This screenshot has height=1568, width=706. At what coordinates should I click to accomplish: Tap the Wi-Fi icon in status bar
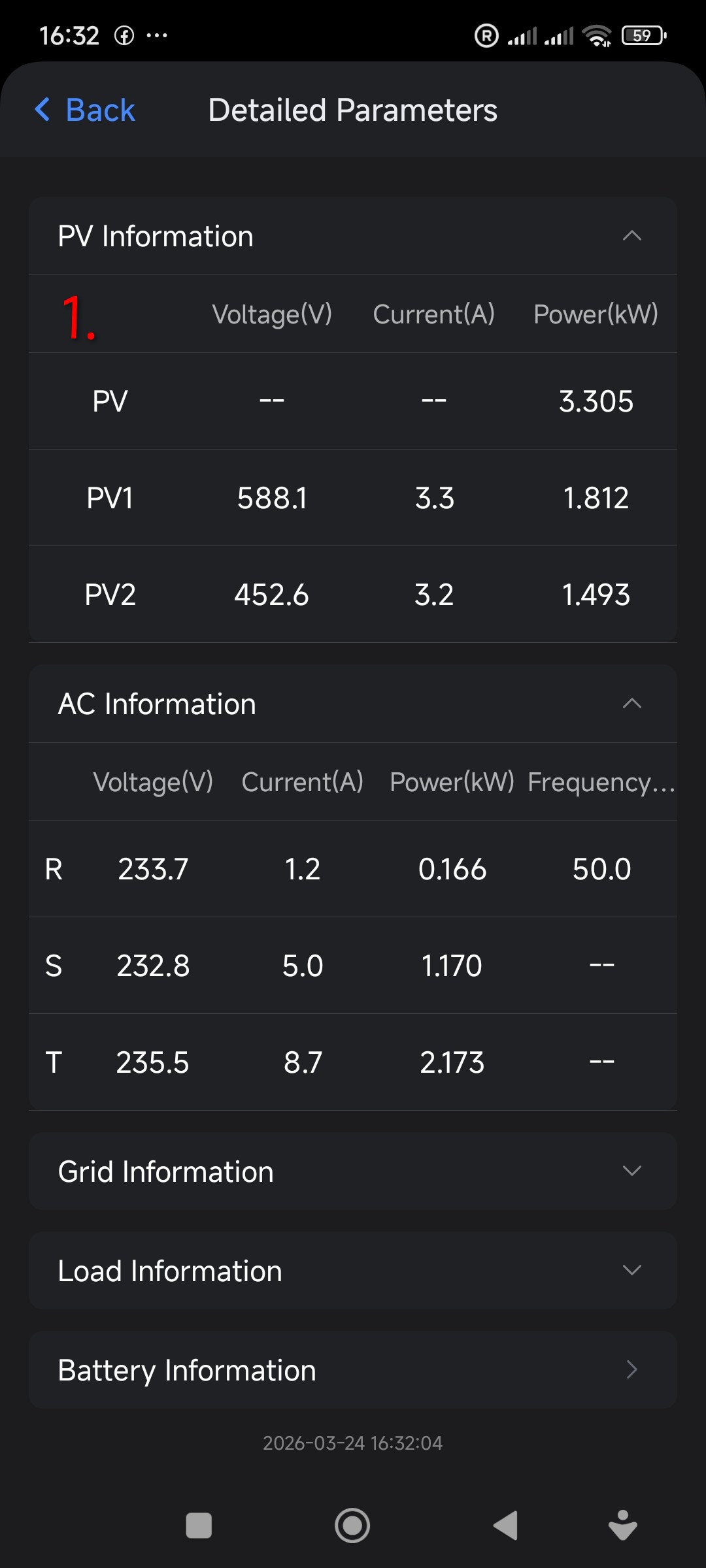click(x=597, y=35)
